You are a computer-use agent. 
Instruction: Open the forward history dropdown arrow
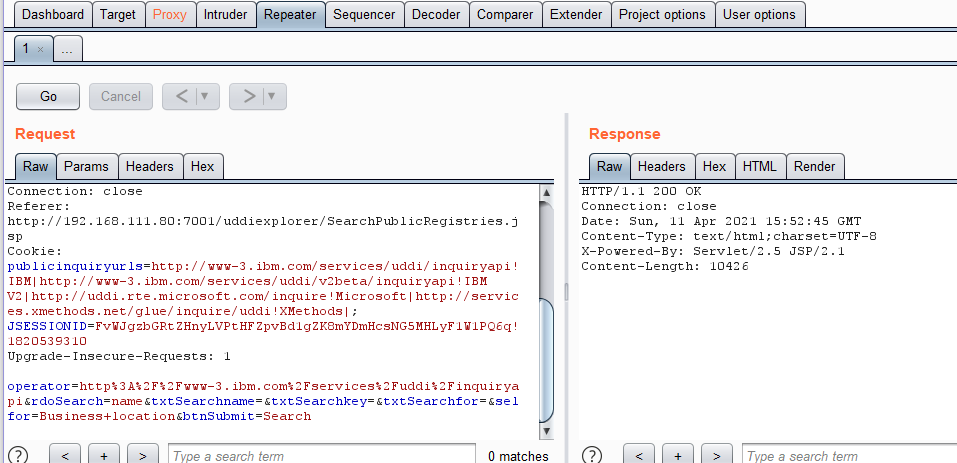pos(273,96)
